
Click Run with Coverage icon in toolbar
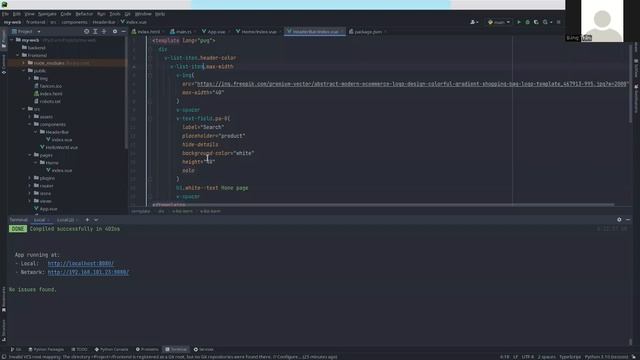(536, 22)
